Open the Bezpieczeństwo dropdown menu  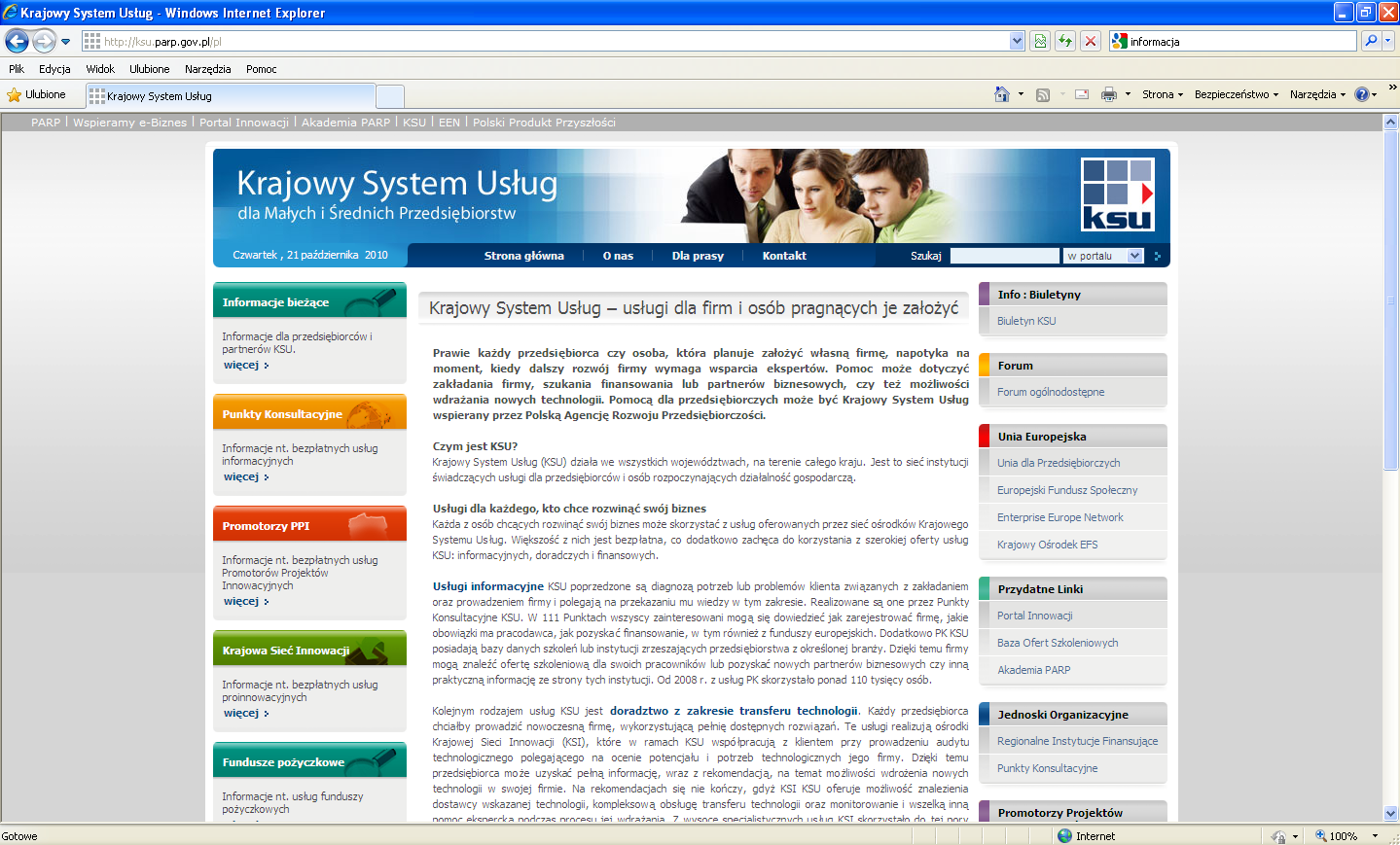(x=1237, y=94)
